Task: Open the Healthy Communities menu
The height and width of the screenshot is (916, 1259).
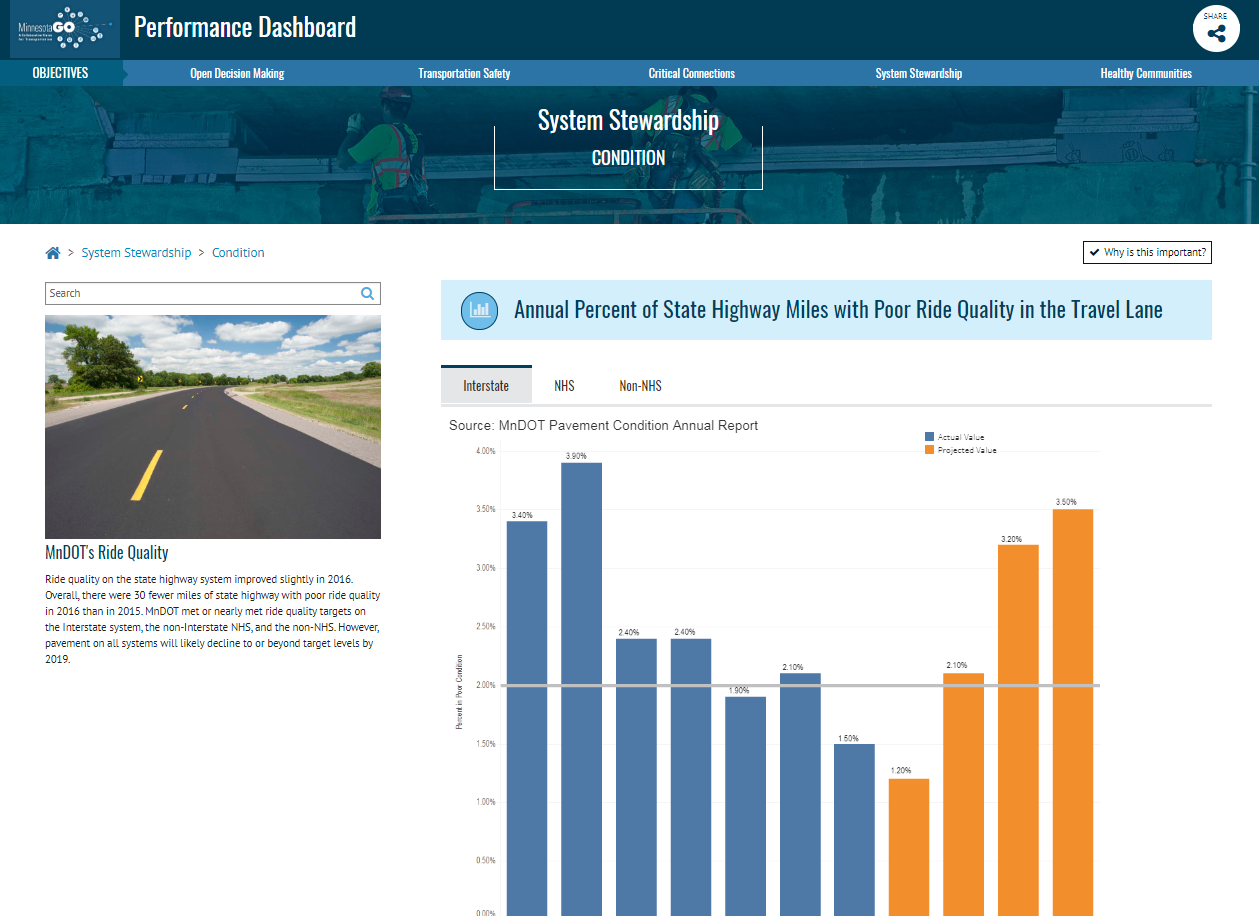Action: (1145, 73)
